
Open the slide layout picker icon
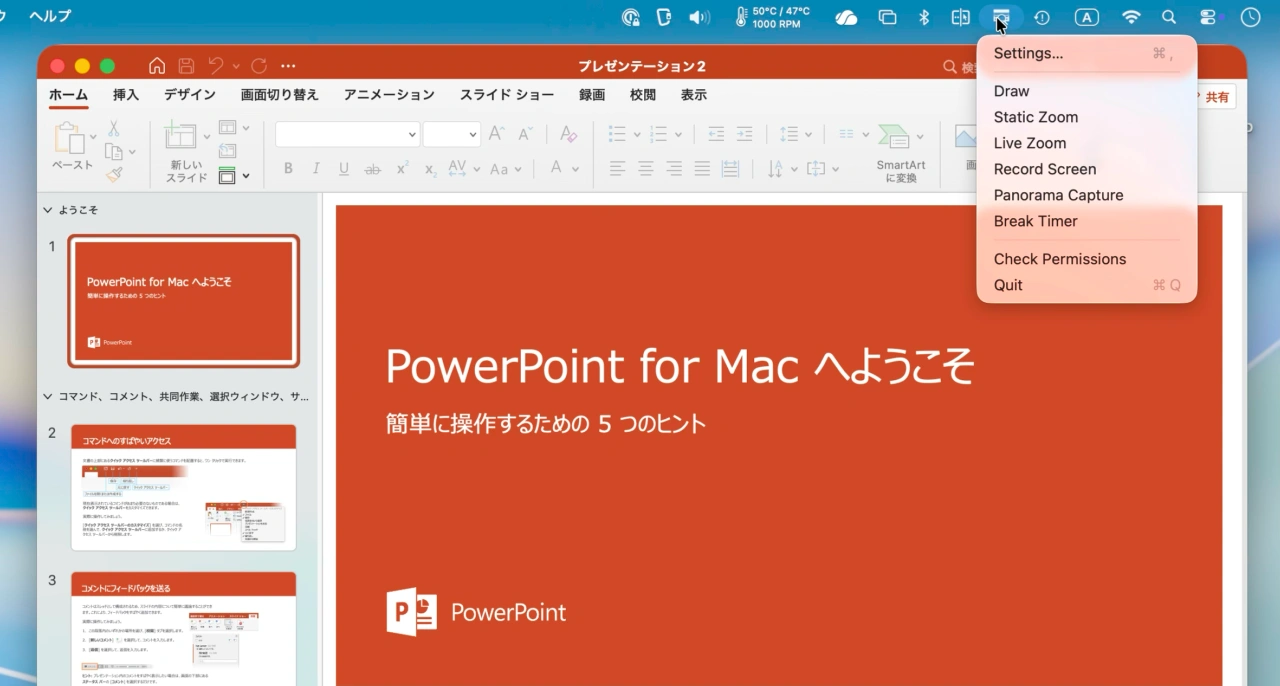pos(227,128)
